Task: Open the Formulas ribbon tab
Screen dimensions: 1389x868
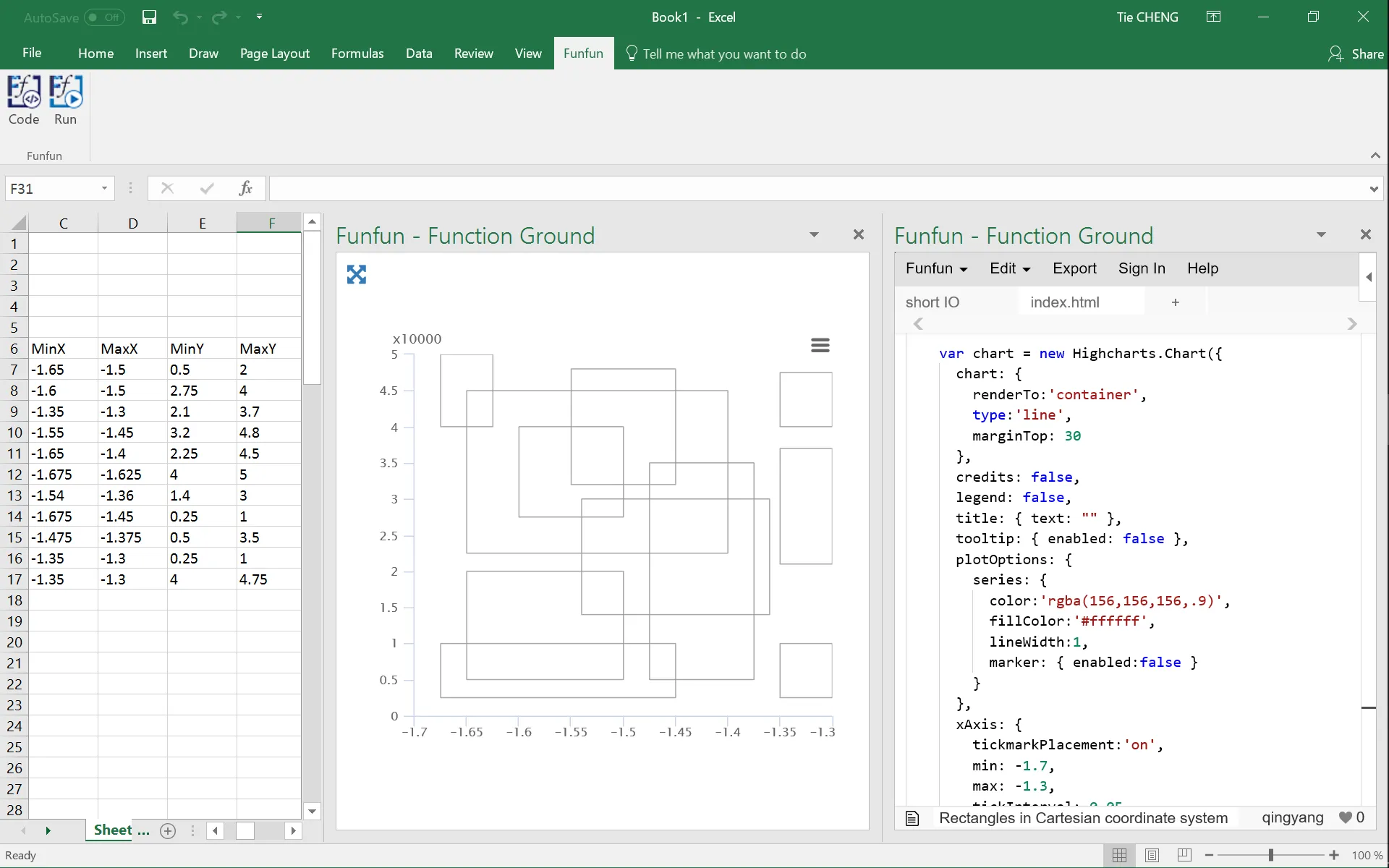Action: pyautogui.click(x=357, y=54)
